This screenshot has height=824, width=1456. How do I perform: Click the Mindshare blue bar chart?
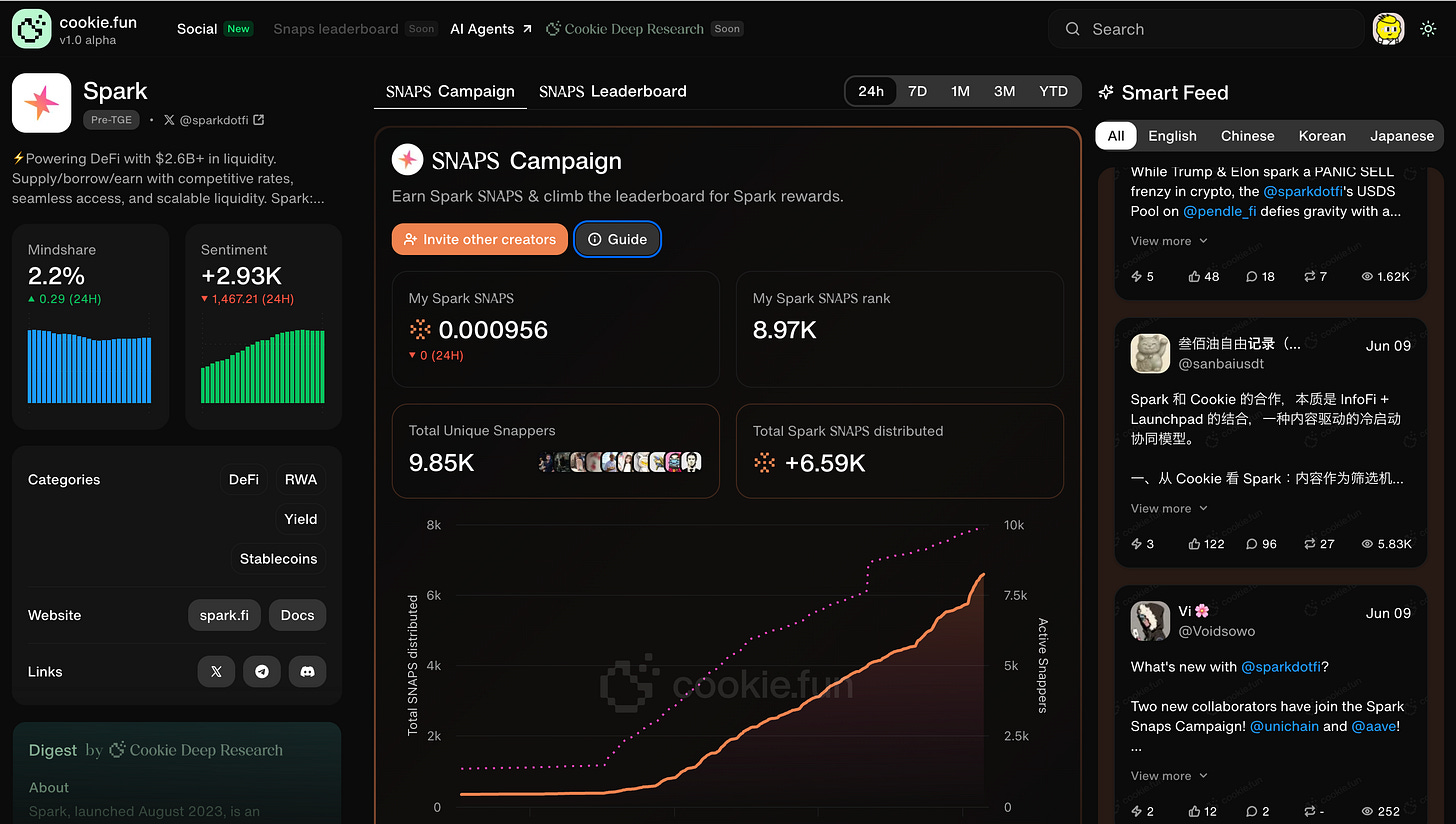point(90,366)
